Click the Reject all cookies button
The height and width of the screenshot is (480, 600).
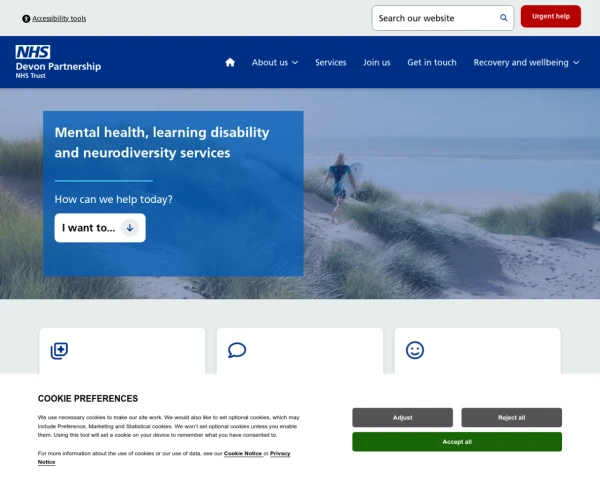click(512, 418)
